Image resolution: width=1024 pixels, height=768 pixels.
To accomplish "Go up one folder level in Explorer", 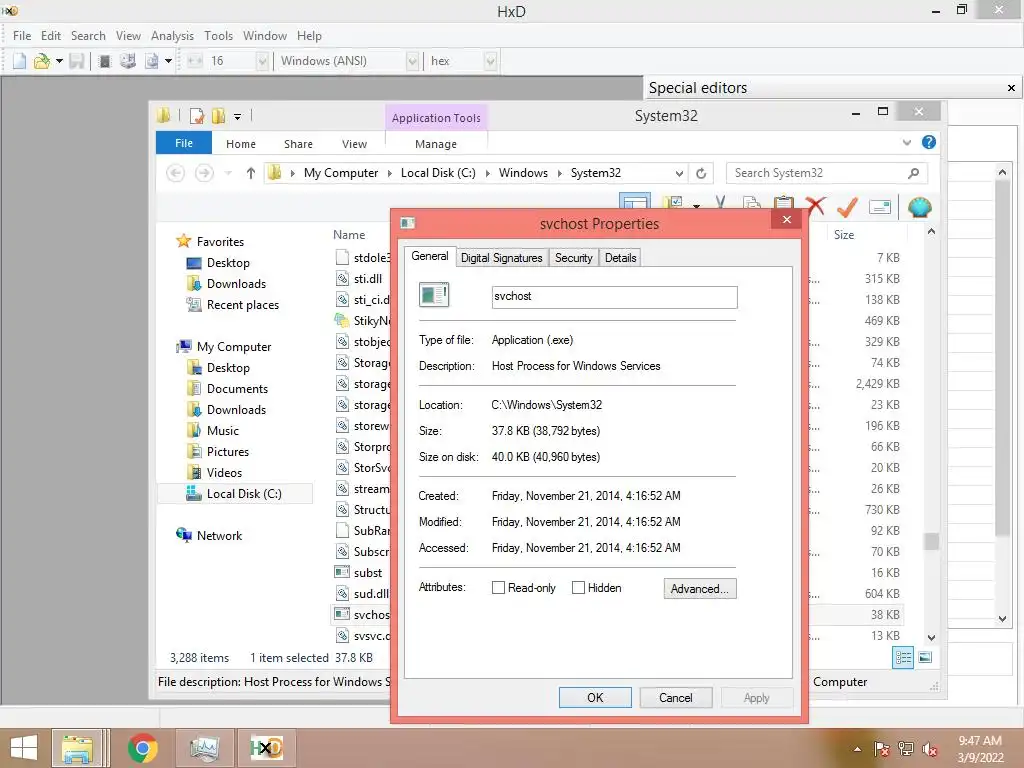I will [x=251, y=173].
